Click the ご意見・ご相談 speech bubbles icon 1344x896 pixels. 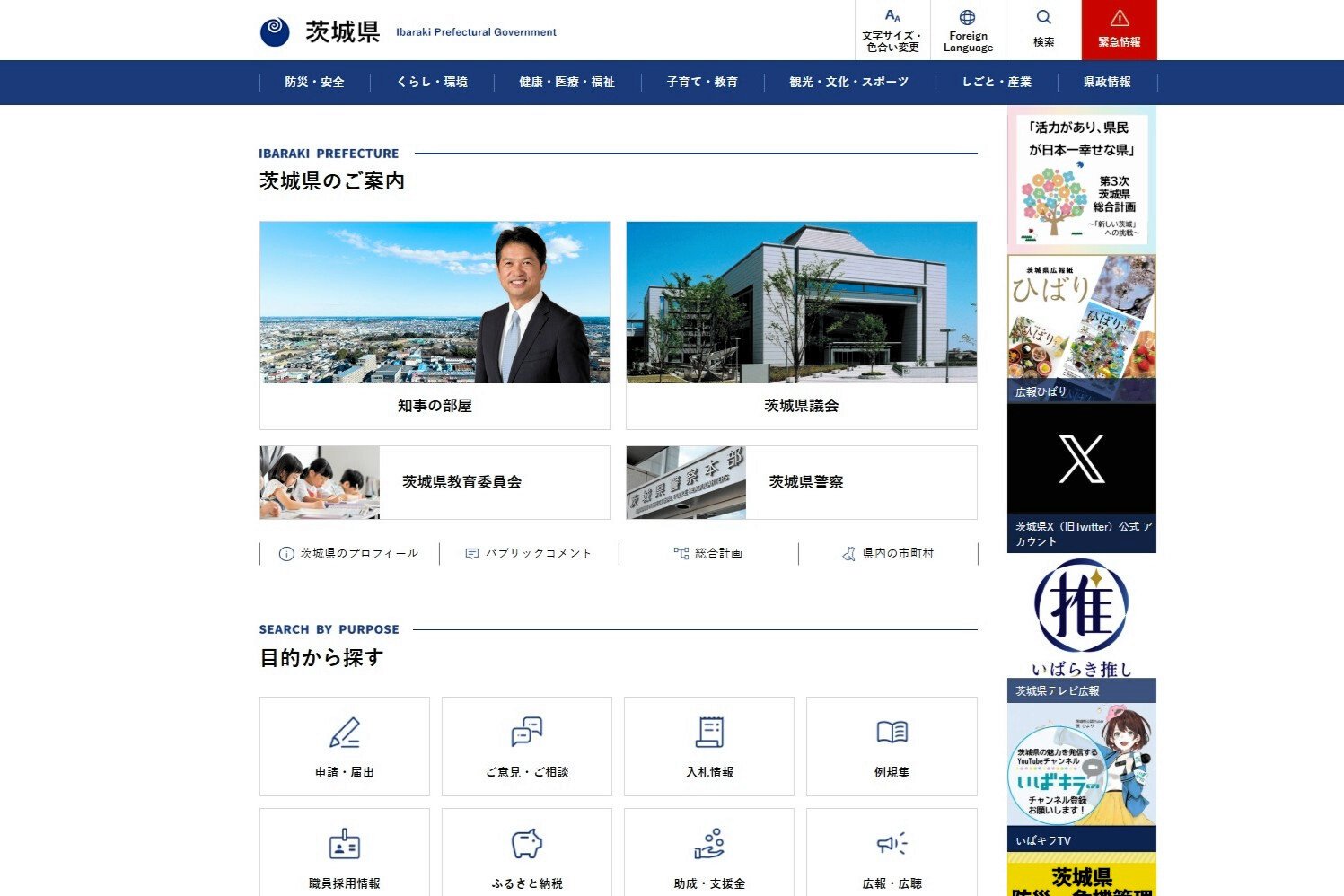click(527, 732)
